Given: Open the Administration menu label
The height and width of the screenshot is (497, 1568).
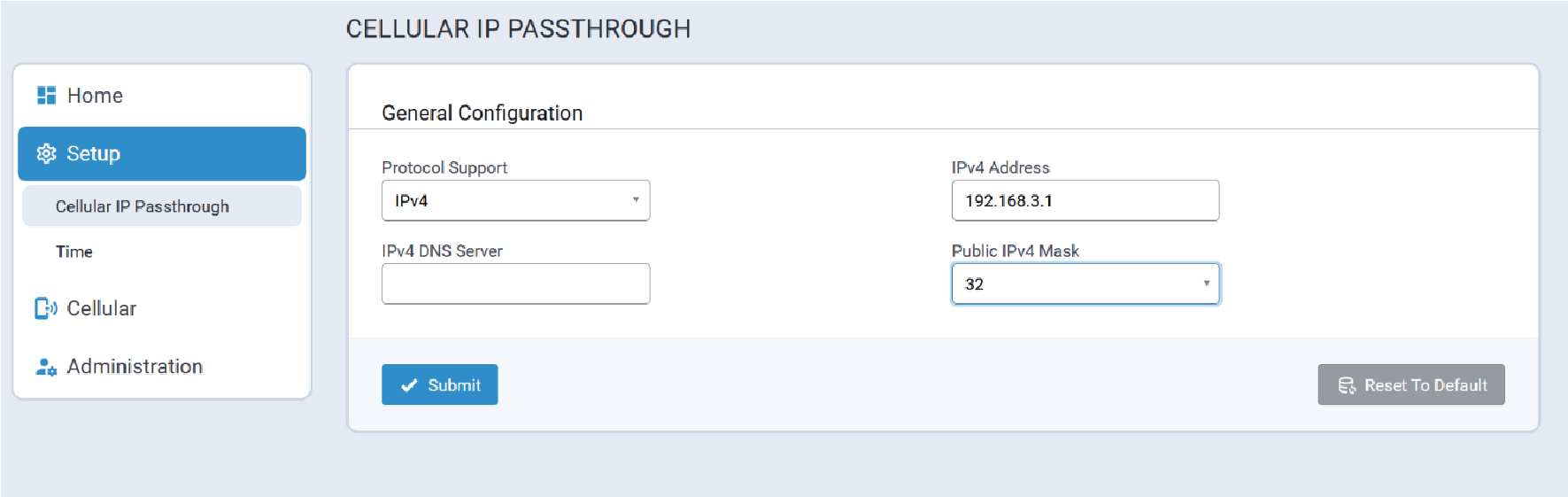Looking at the screenshot, I should (135, 367).
